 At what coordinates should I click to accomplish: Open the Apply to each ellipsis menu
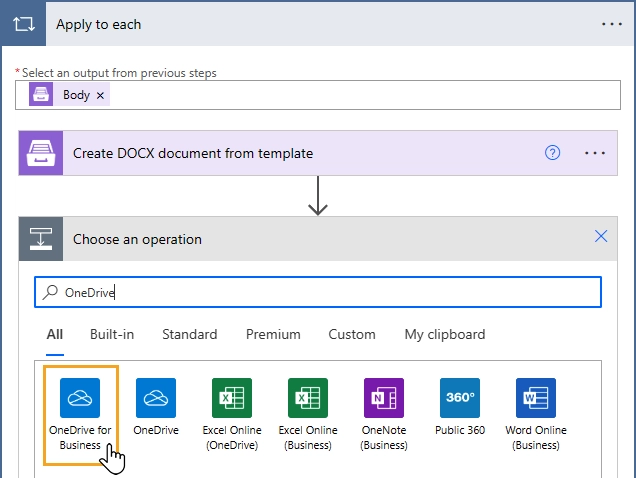(x=612, y=24)
